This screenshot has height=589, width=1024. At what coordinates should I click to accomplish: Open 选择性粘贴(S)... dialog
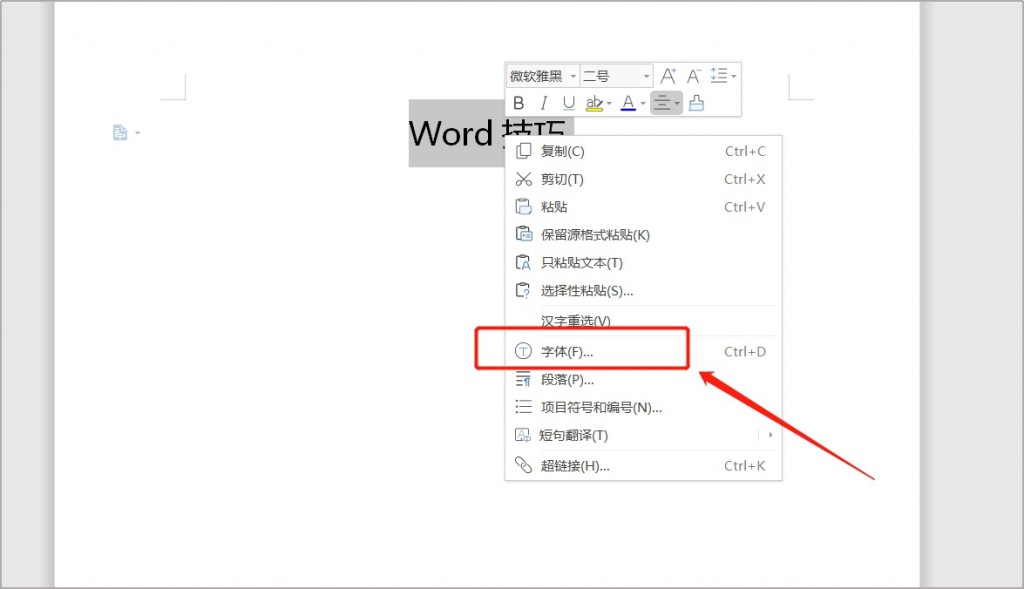[643, 291]
